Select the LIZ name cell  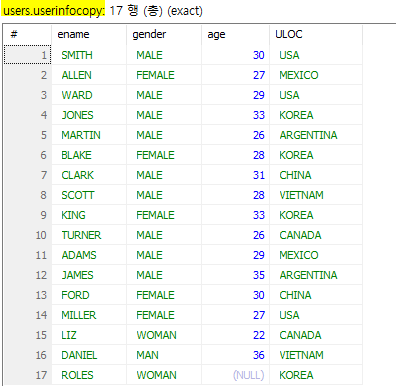tap(89, 335)
